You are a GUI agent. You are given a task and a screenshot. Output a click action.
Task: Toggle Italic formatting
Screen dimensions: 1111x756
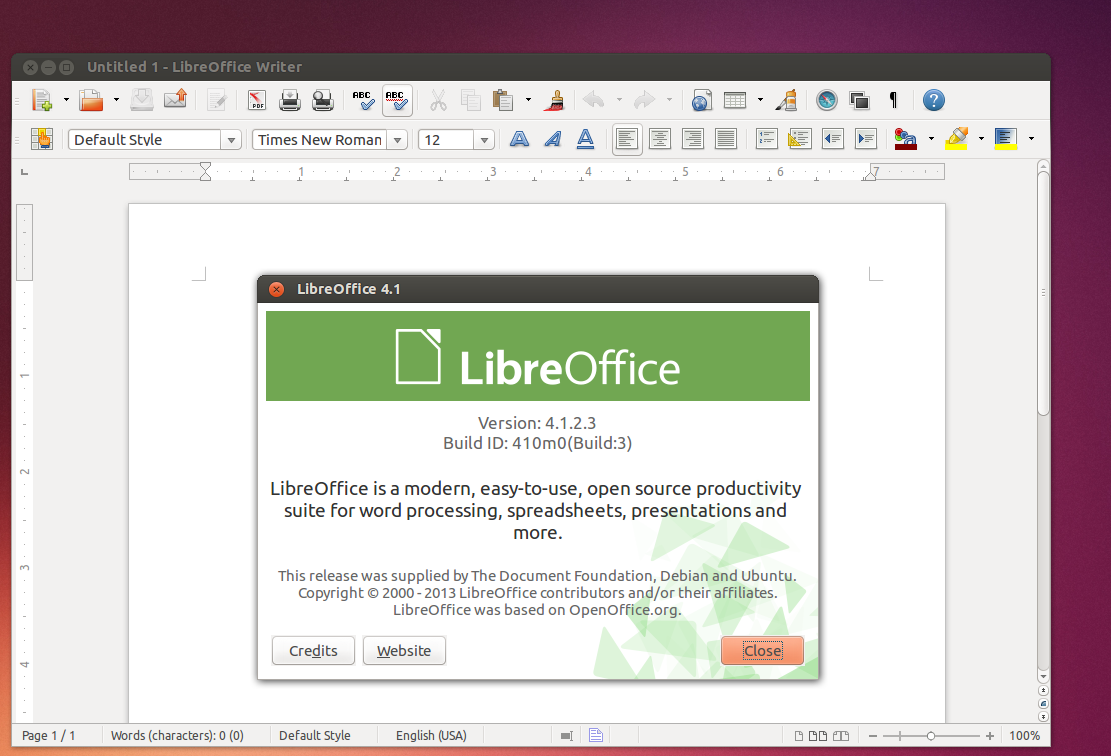point(553,138)
